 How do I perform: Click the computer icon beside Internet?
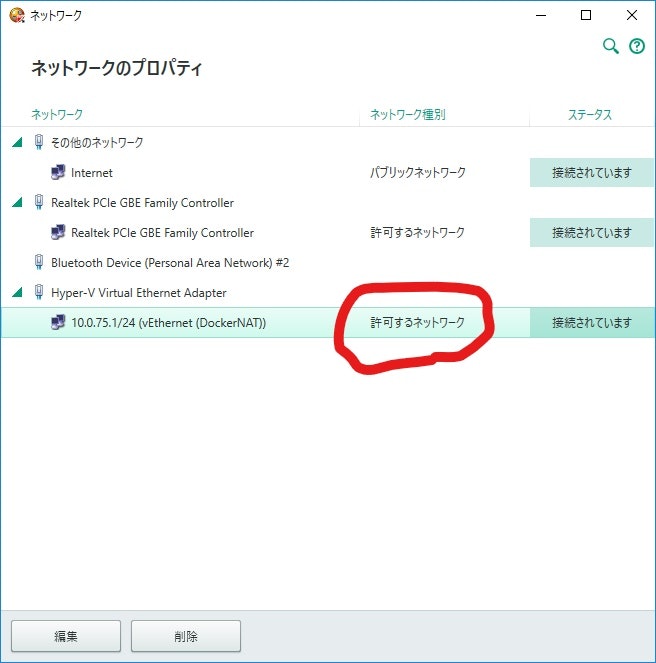(x=58, y=172)
